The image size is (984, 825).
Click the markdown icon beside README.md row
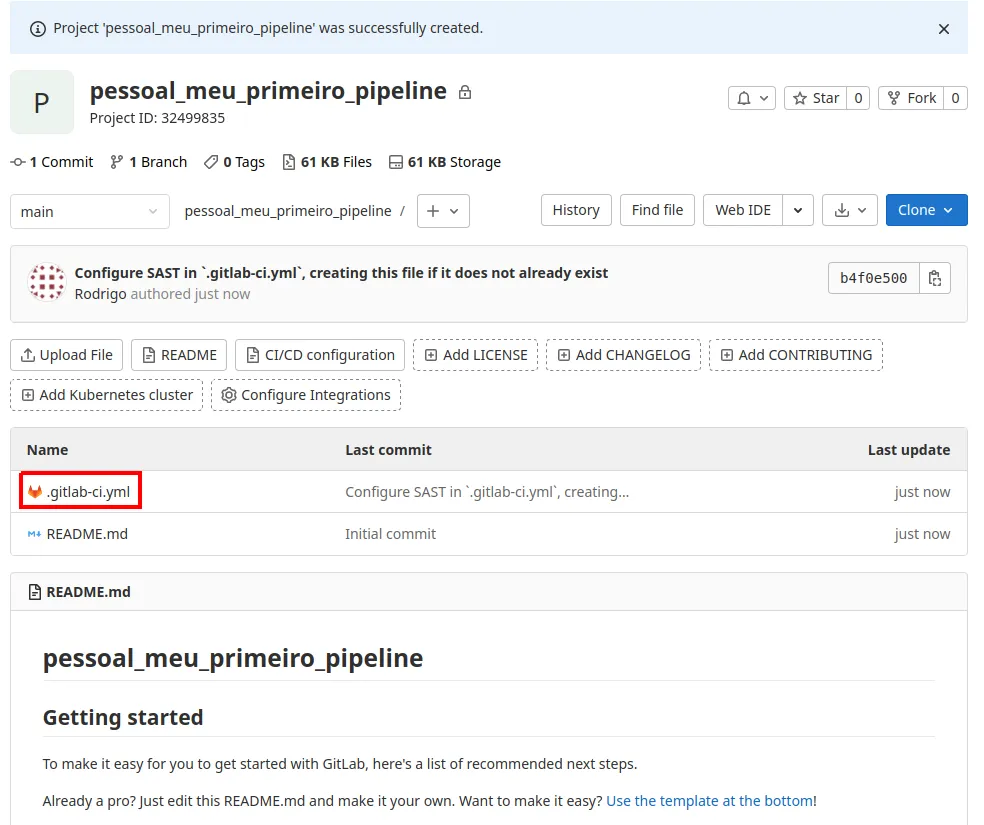(x=35, y=535)
